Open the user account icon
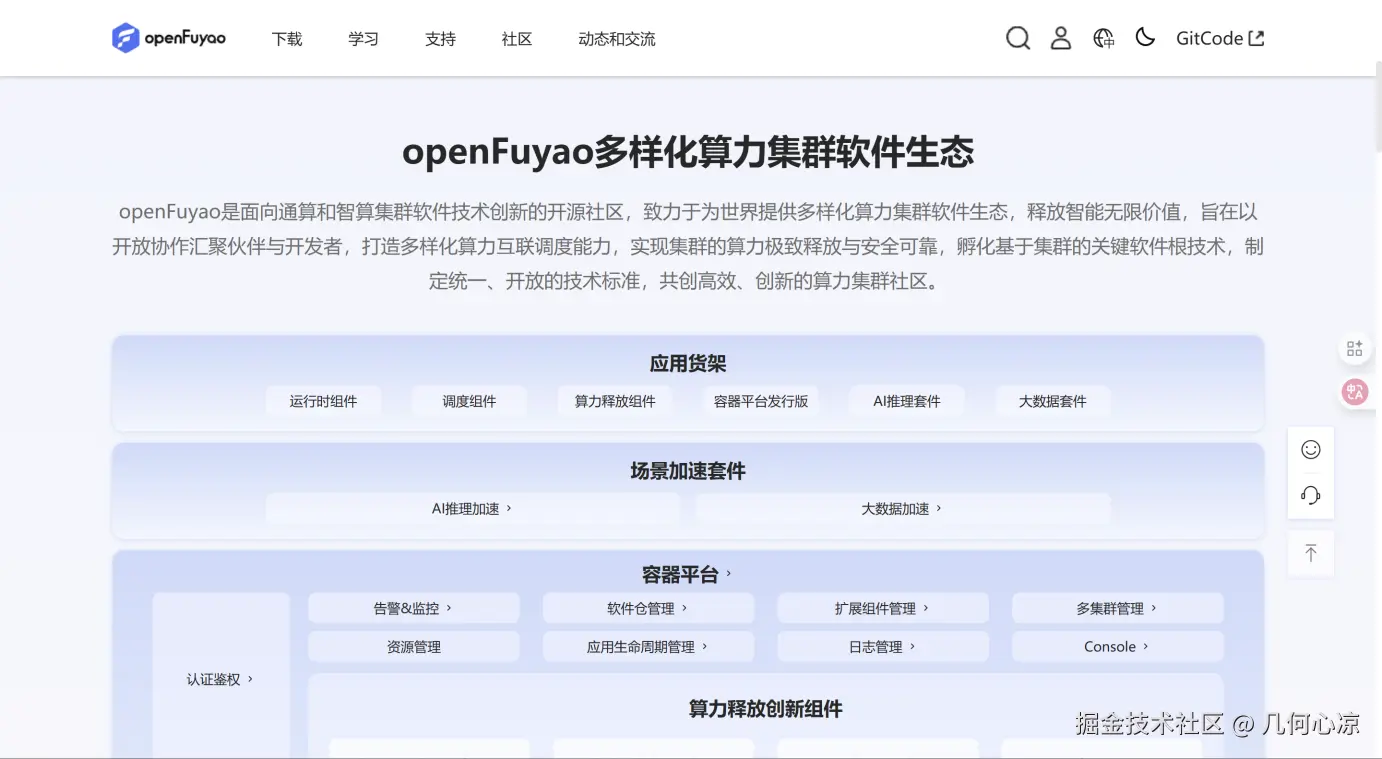Screen dimensions: 1382x759 (1061, 38)
